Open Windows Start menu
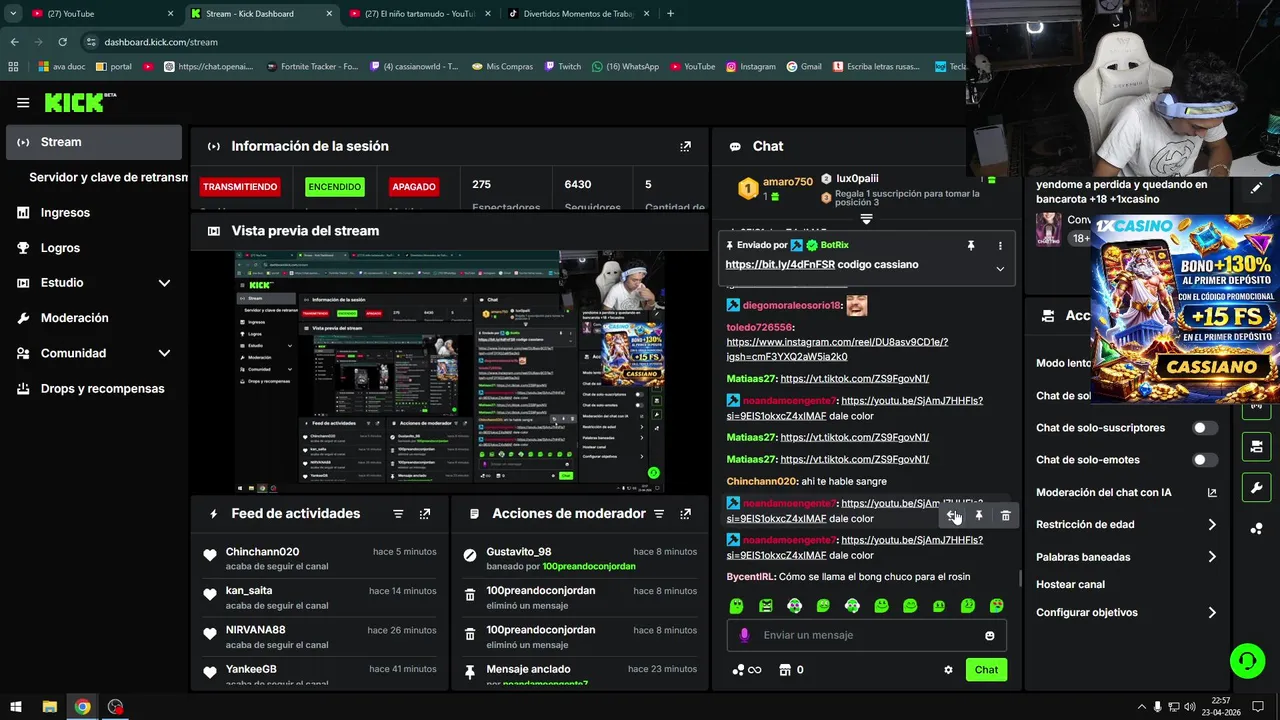 (16, 707)
